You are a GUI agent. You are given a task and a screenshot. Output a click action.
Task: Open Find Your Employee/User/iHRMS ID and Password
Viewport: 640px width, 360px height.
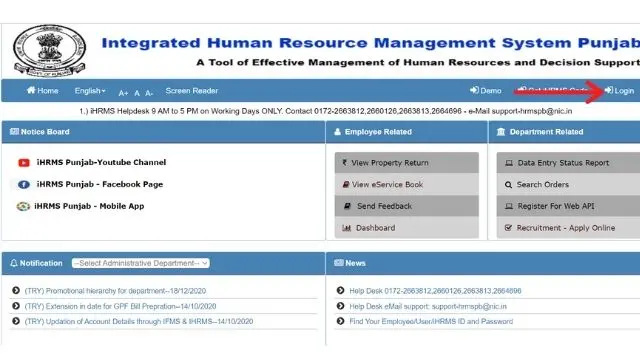point(431,322)
